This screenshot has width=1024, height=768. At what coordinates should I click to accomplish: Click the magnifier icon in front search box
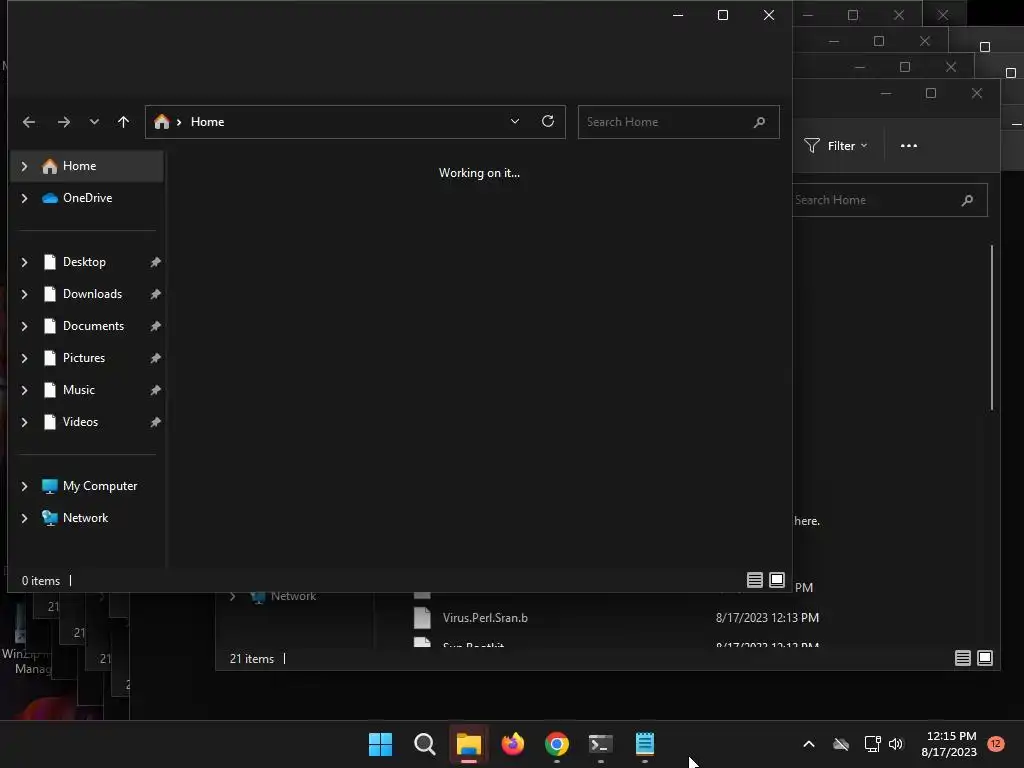pyautogui.click(x=759, y=122)
